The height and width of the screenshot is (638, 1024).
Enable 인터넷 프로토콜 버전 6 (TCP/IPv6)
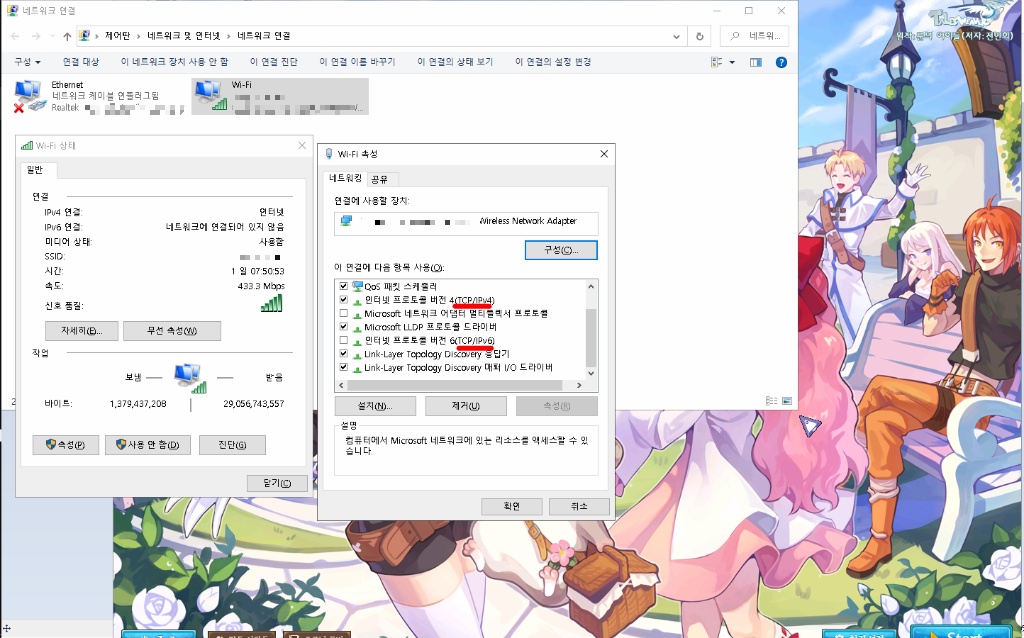344,340
